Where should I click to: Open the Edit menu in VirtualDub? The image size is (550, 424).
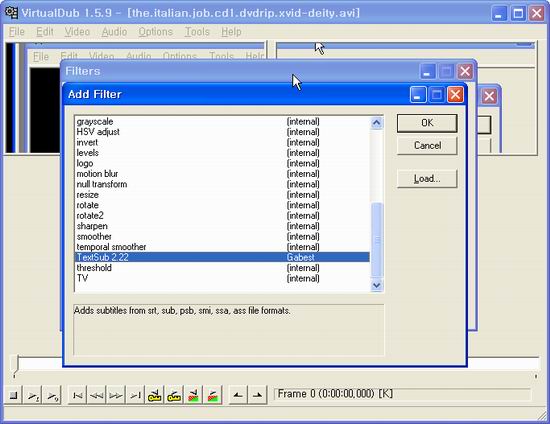[x=45, y=32]
